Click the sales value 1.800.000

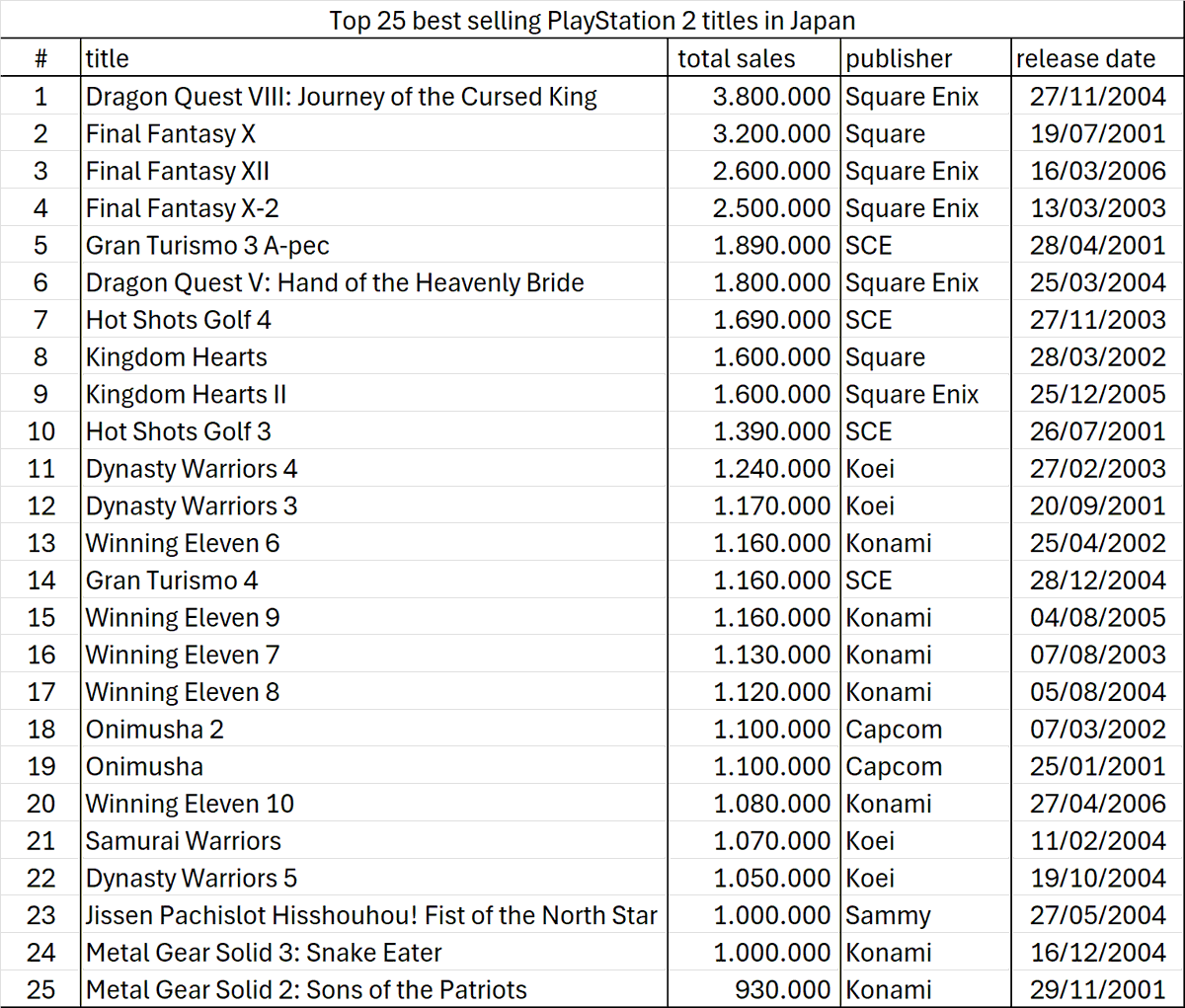coord(754,282)
